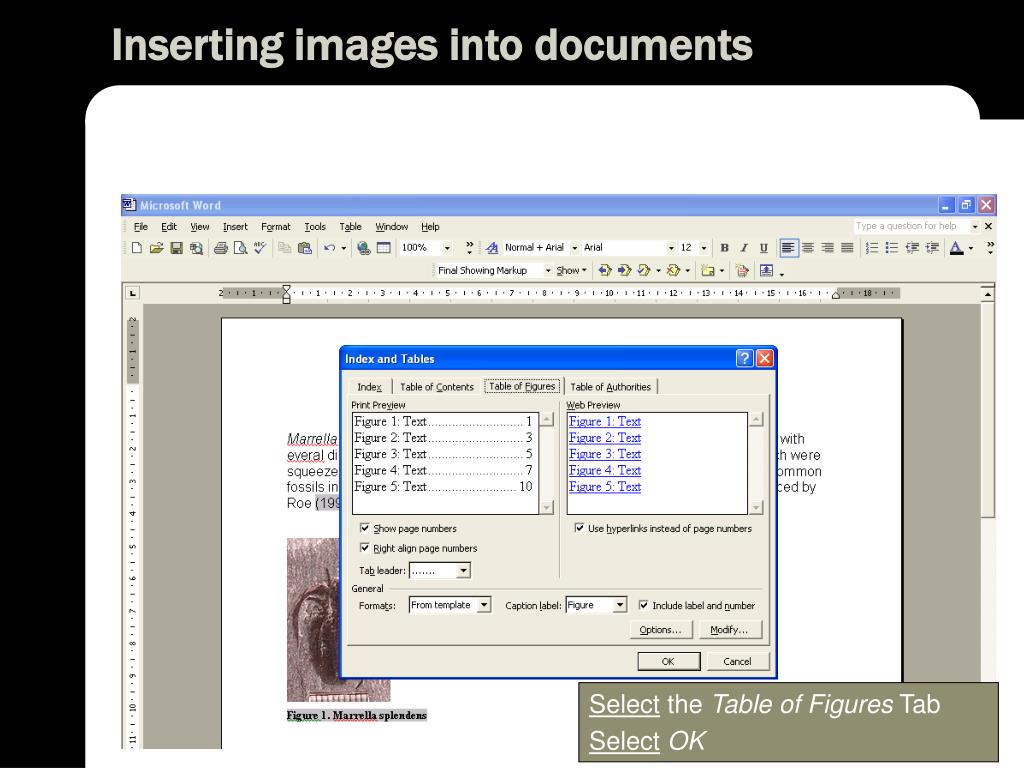Click the OK button

click(669, 661)
